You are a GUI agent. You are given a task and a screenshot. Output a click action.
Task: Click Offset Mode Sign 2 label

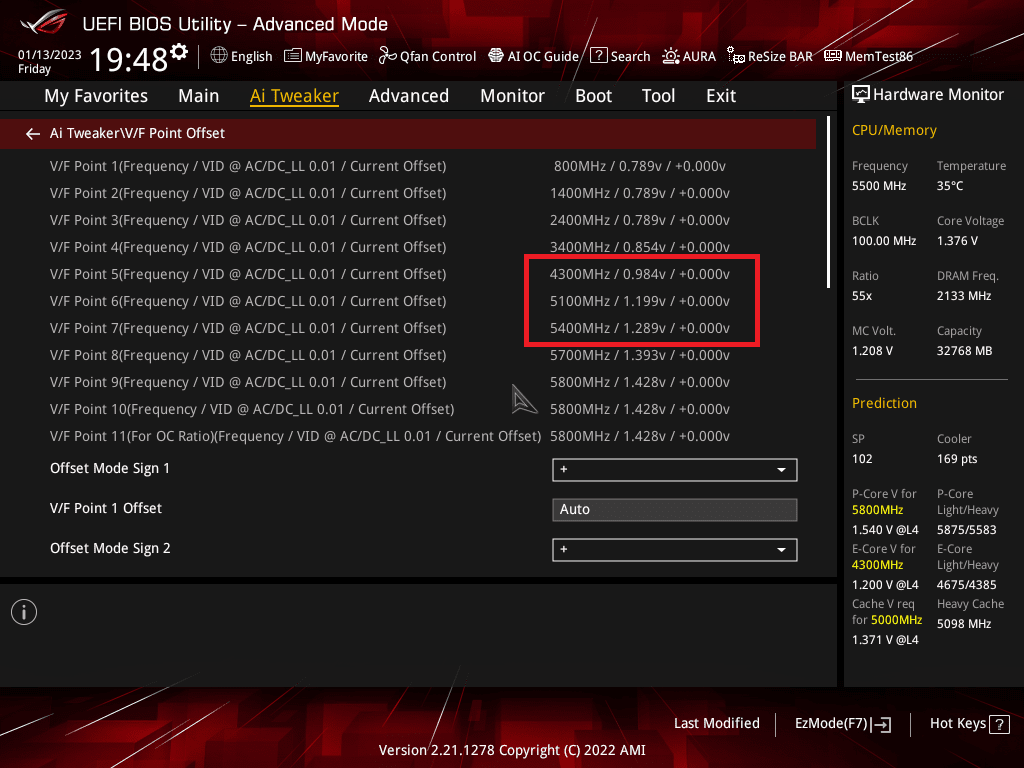click(x=110, y=549)
